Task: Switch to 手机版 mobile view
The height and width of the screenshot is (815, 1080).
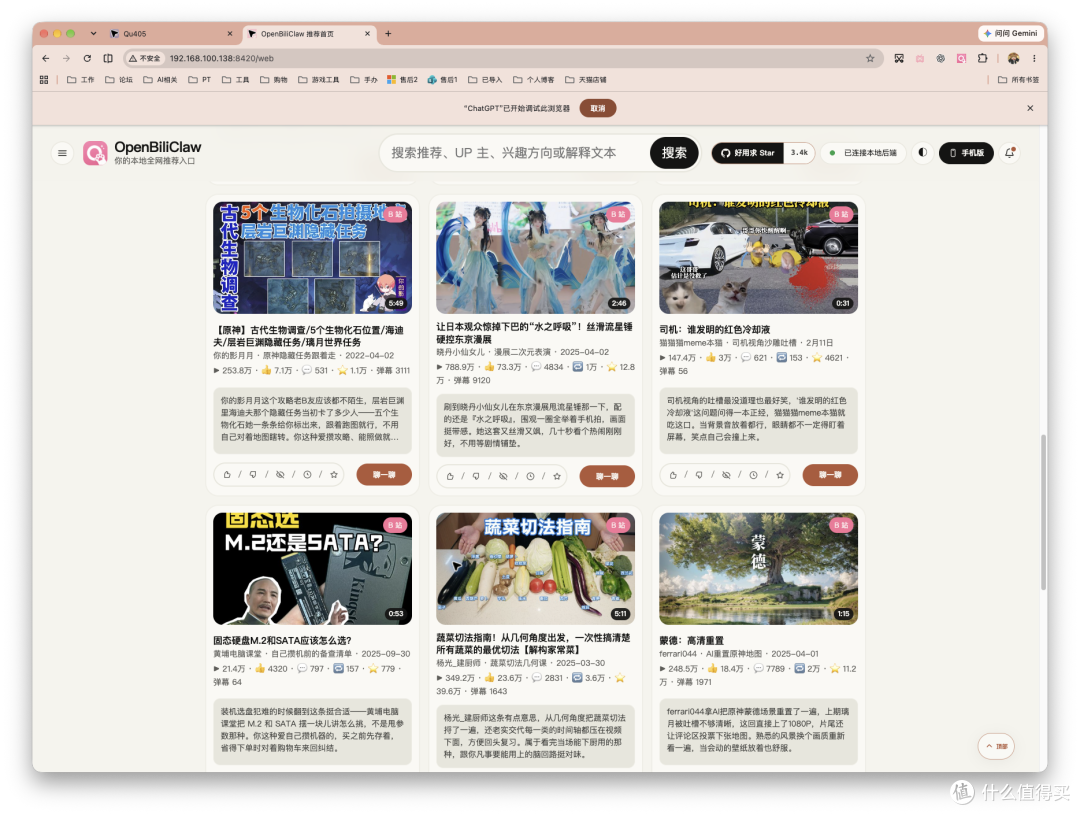Action: click(x=966, y=153)
